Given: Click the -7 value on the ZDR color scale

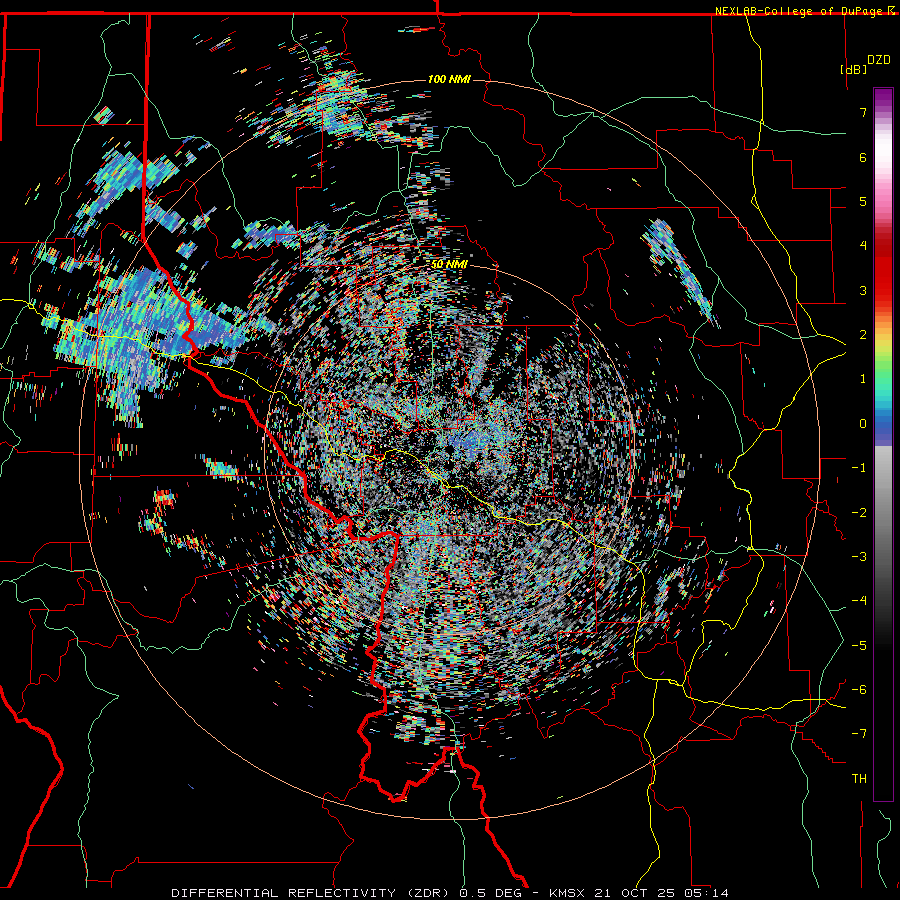Looking at the screenshot, I should pos(859,734).
